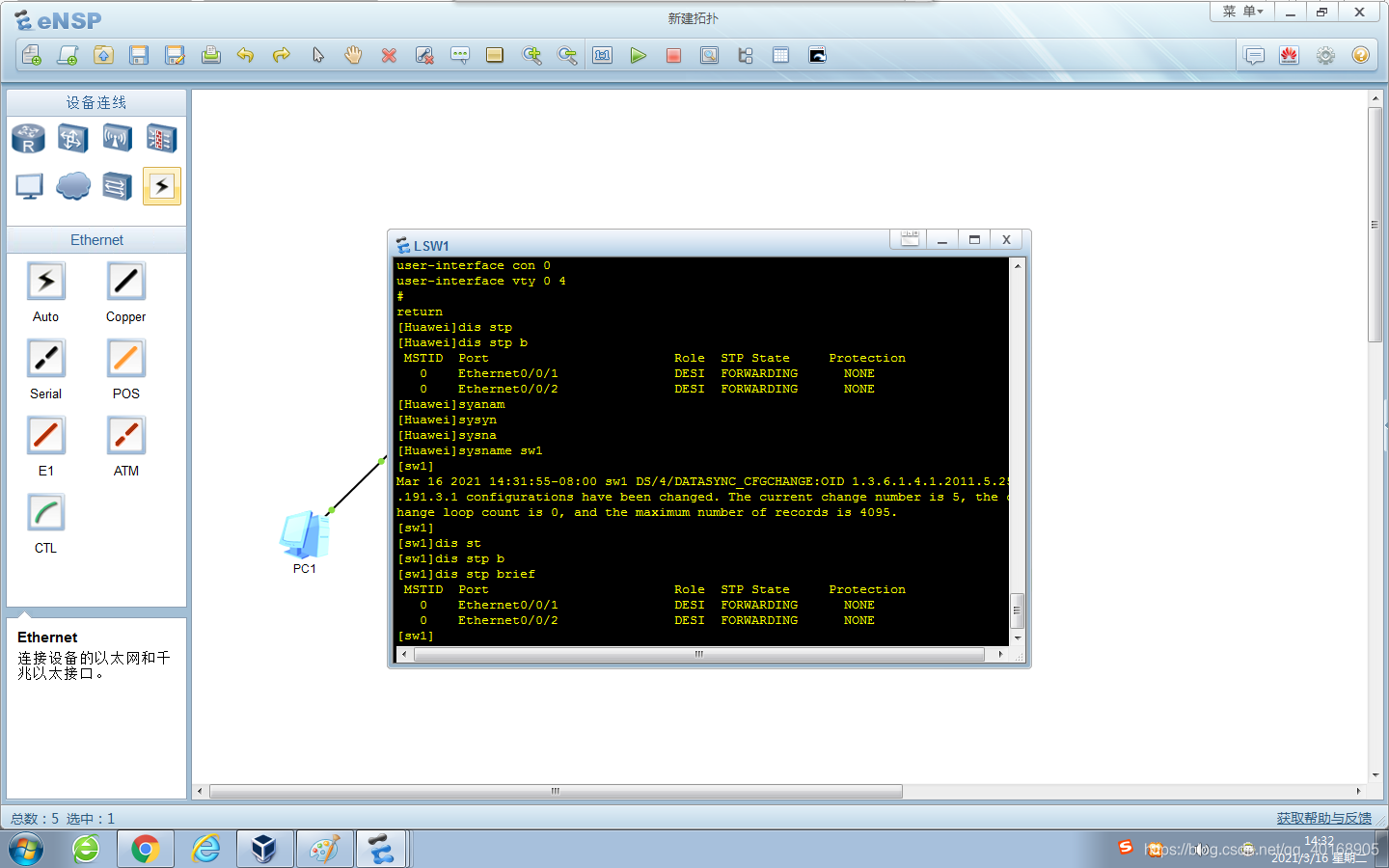Viewport: 1389px width, 868px height.
Task: Choose the ATM cable type
Action: click(126, 436)
